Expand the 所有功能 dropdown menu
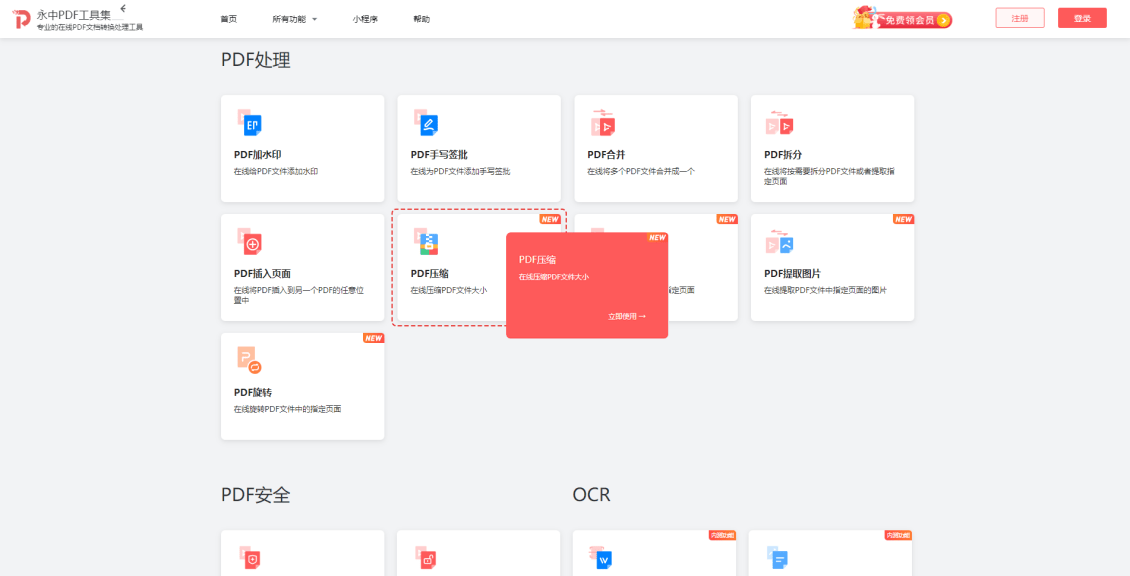 (x=294, y=19)
